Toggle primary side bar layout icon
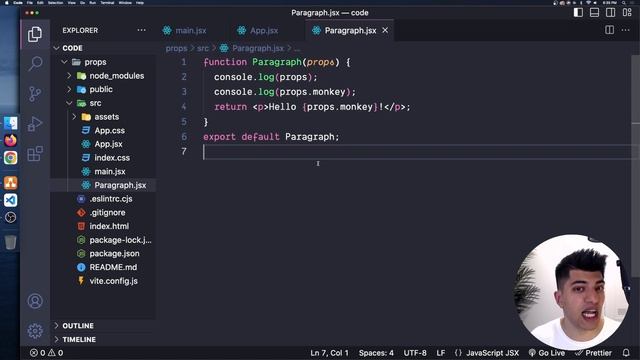 tap(578, 13)
